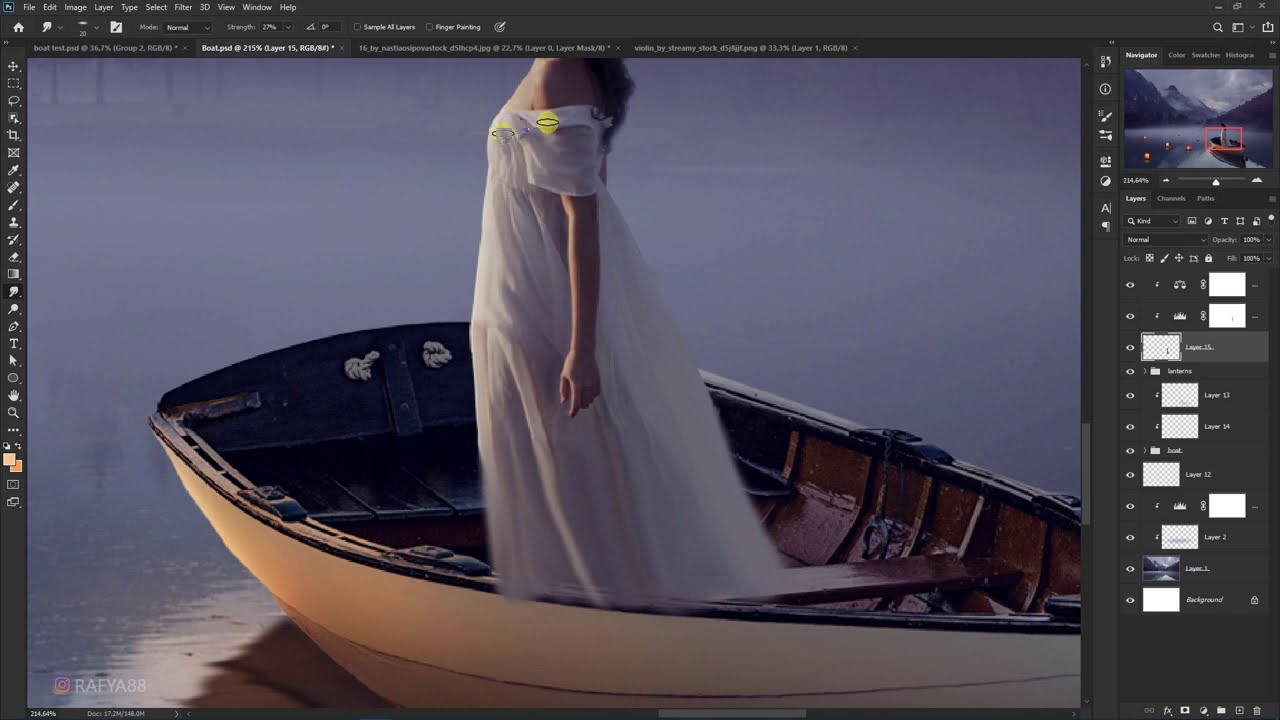Select the Gradient tool
The height and width of the screenshot is (720, 1280).
(13, 274)
